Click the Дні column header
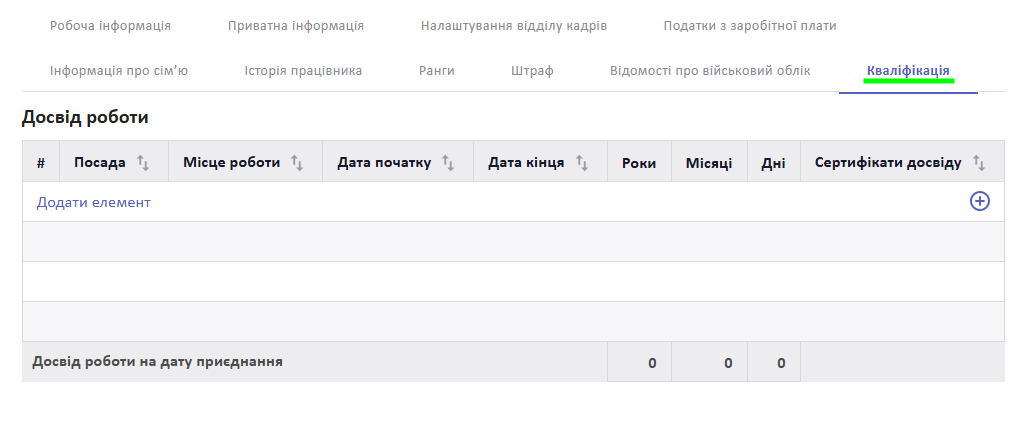Viewport: 1019px width, 429px height. click(x=773, y=163)
